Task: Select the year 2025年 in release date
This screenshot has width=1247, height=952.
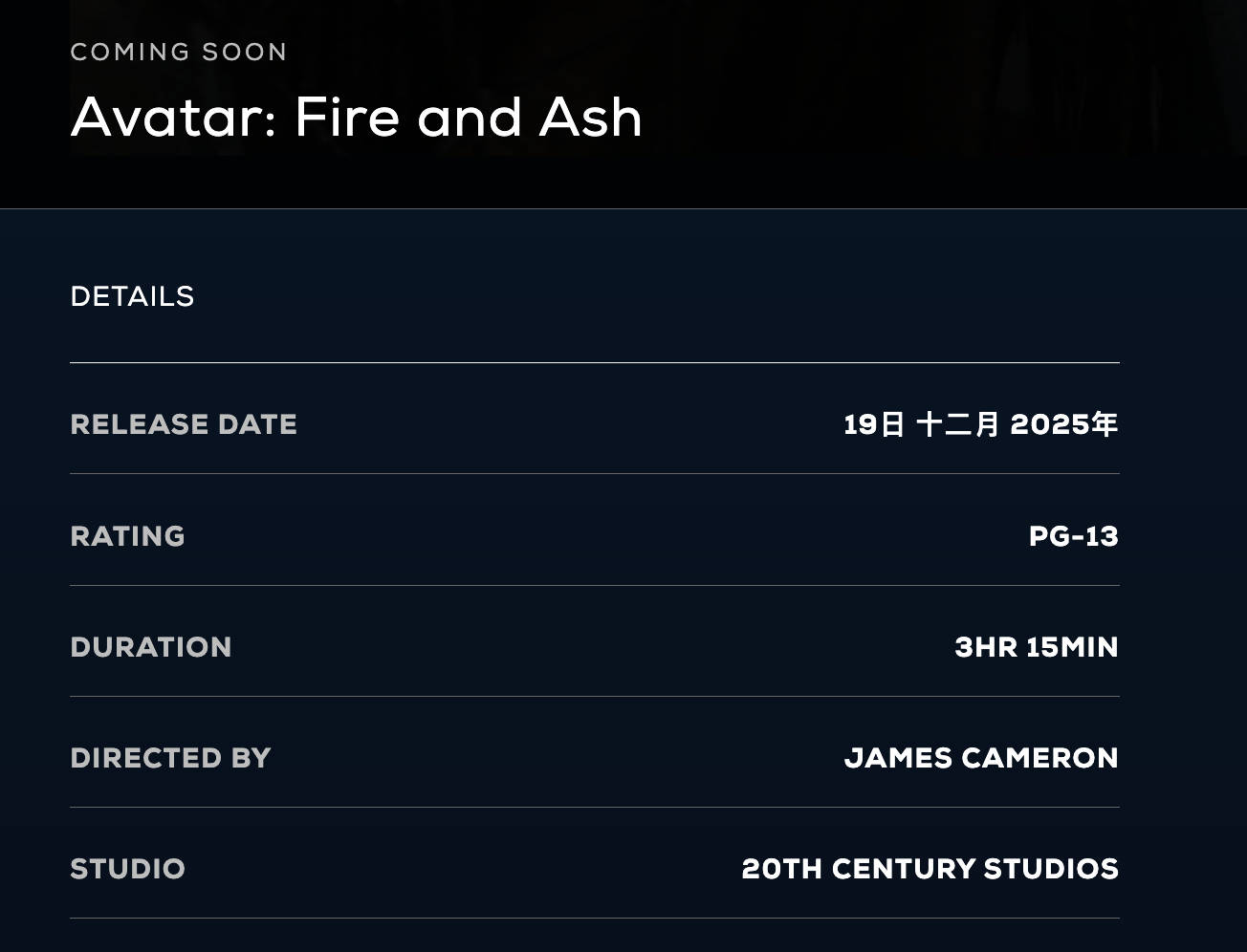Action: [1064, 424]
